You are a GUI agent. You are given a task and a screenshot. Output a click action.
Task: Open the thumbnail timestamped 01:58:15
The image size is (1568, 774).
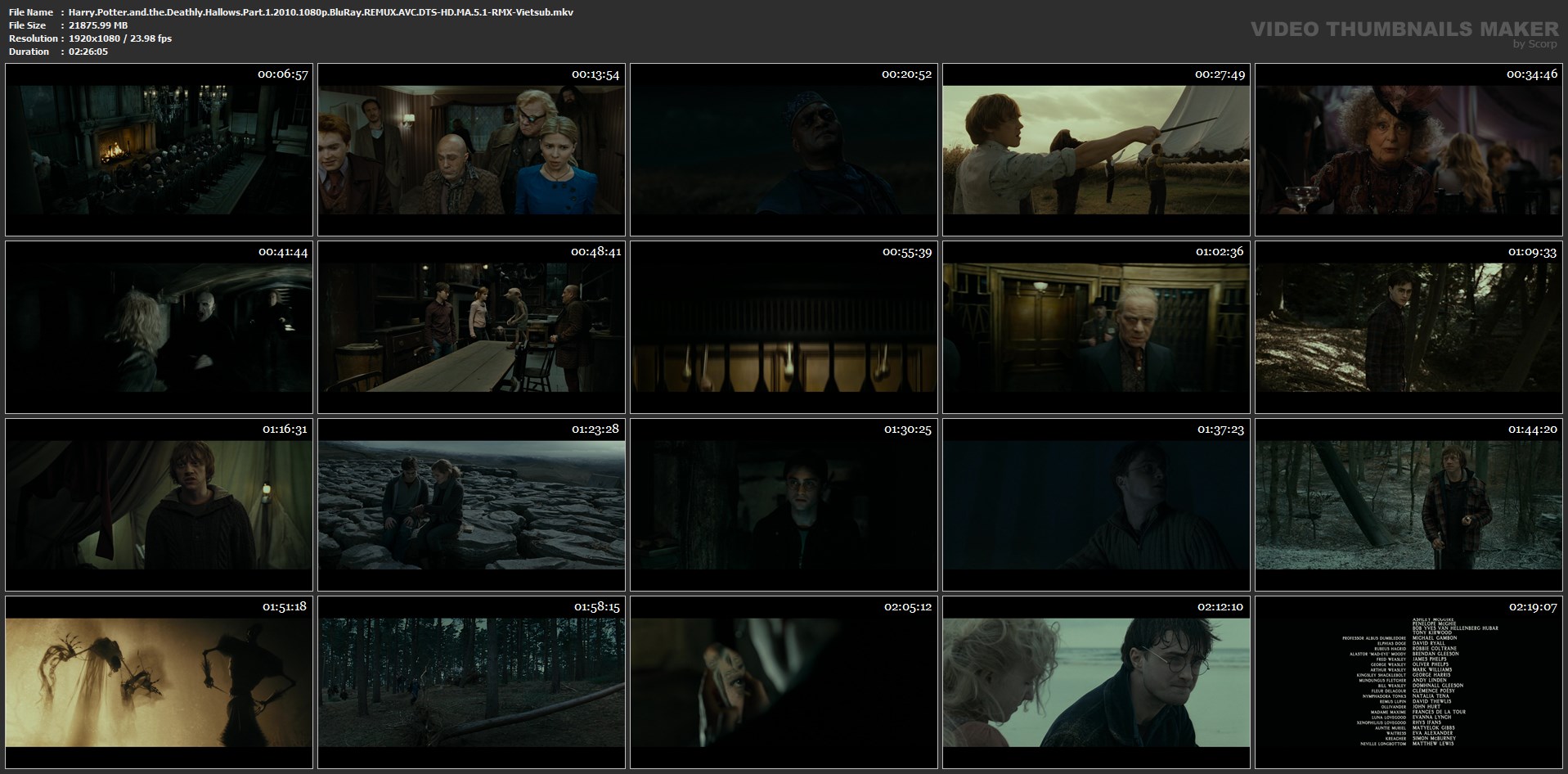(x=471, y=682)
